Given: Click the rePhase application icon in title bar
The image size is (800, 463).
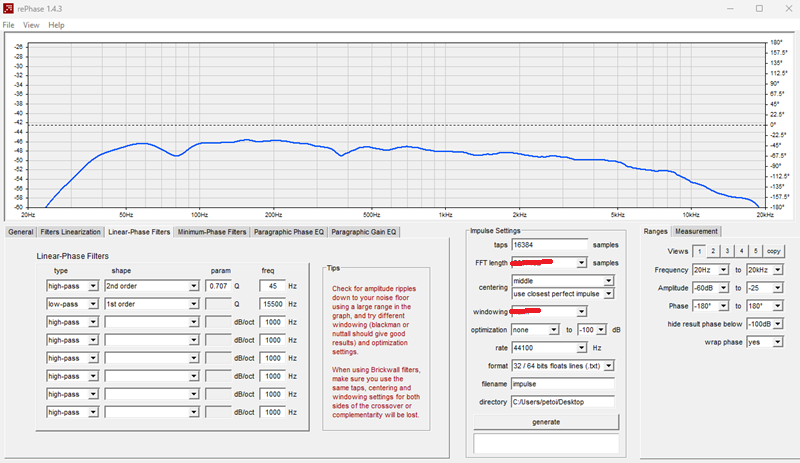Looking at the screenshot, I should tap(8, 9).
